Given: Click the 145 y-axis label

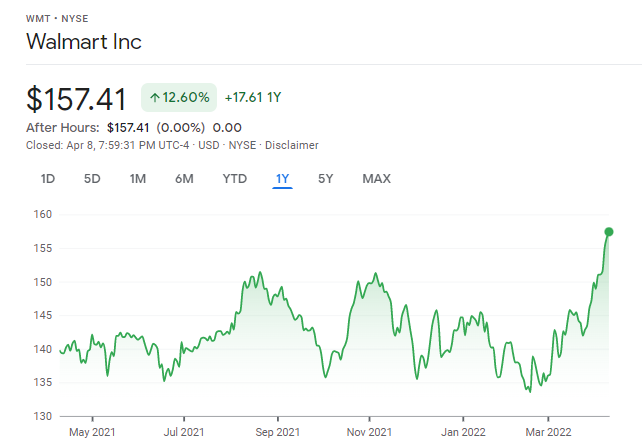Looking at the screenshot, I should [x=43, y=315].
